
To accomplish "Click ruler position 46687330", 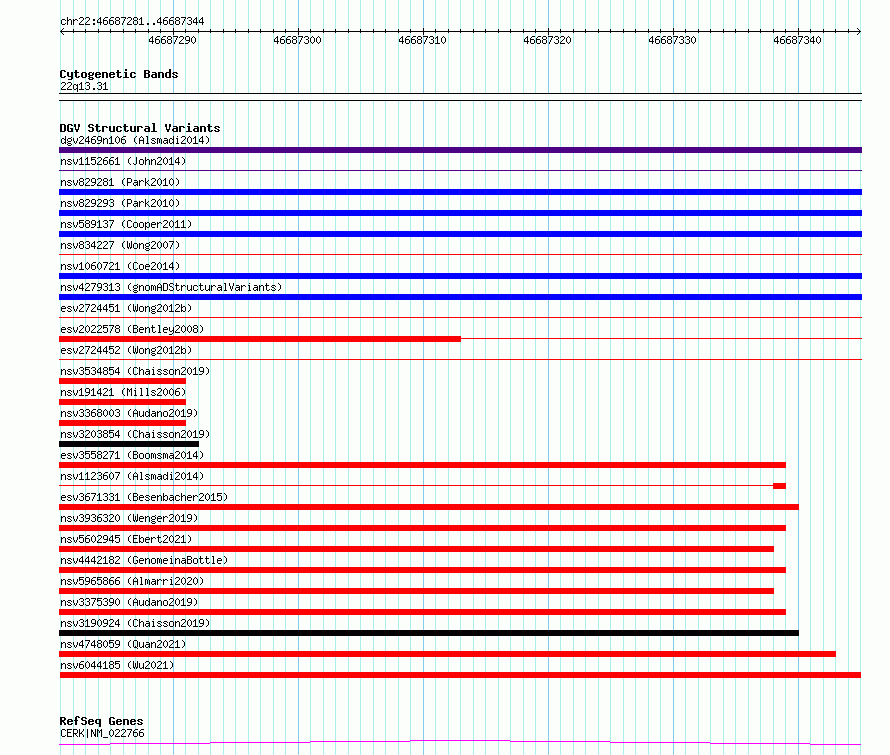I will pyautogui.click(x=672, y=40).
